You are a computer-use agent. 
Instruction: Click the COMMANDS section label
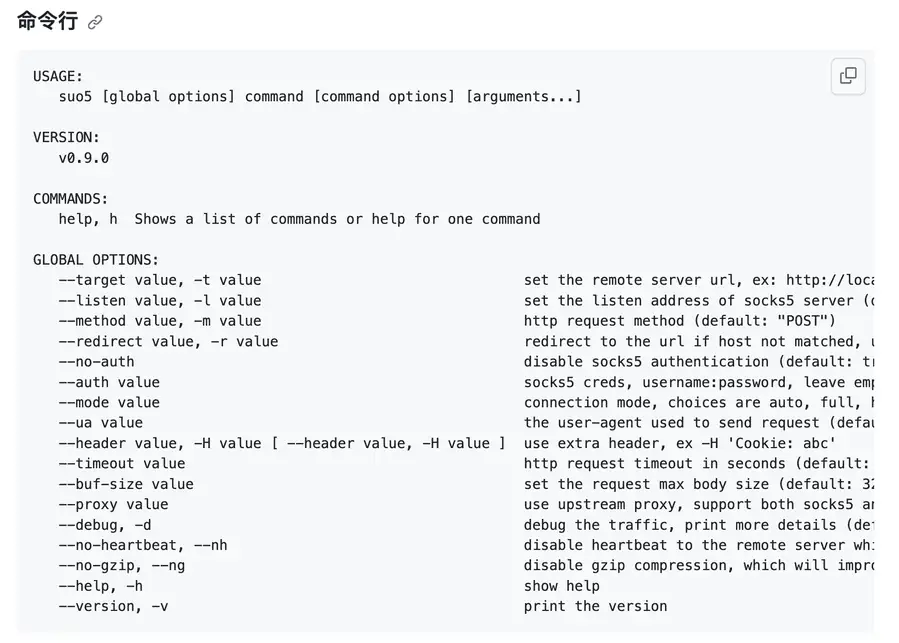[73, 198]
